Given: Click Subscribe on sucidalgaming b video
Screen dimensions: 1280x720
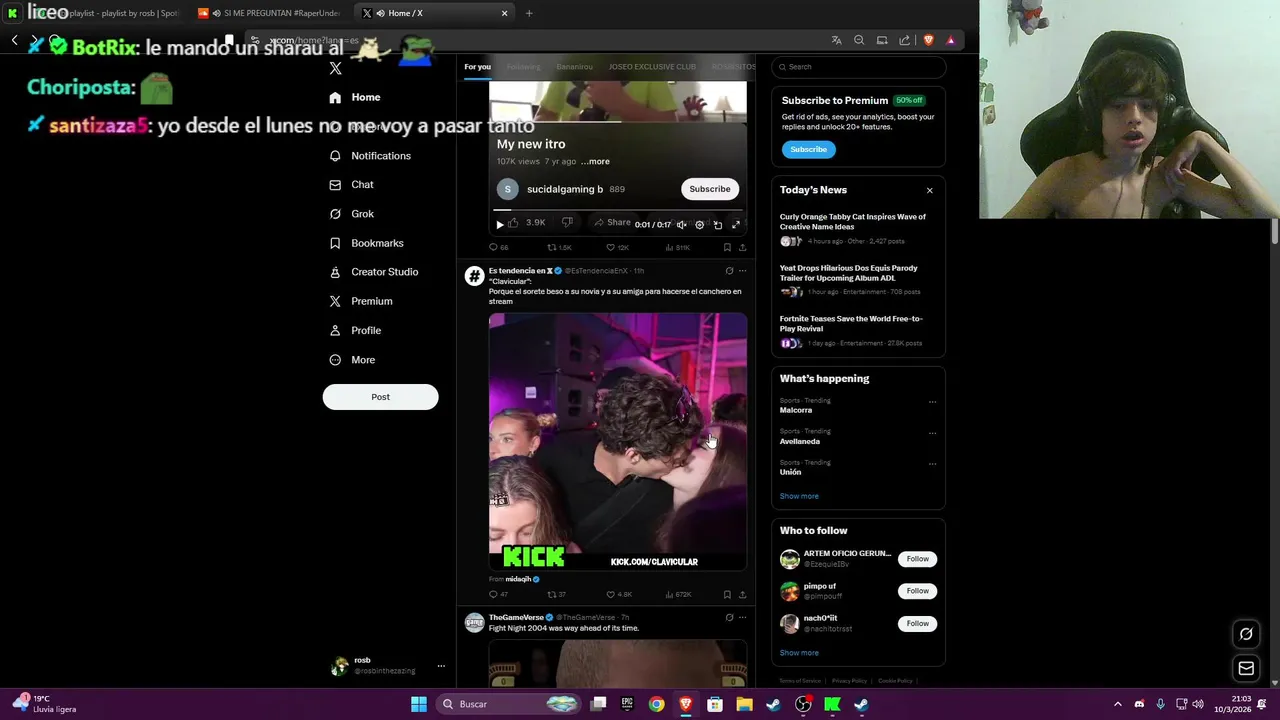Looking at the screenshot, I should coord(709,189).
